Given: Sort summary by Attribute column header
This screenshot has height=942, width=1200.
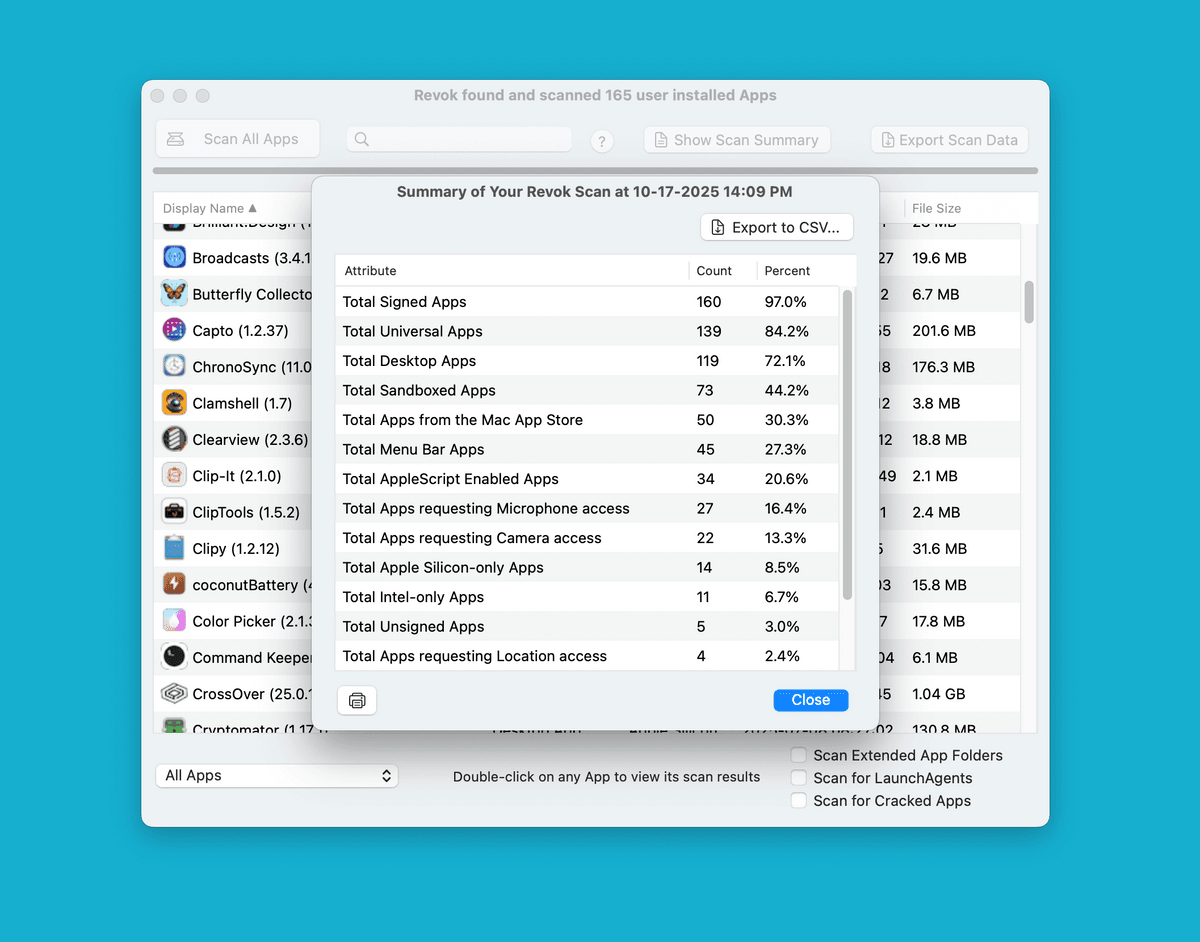Looking at the screenshot, I should tap(371, 271).
